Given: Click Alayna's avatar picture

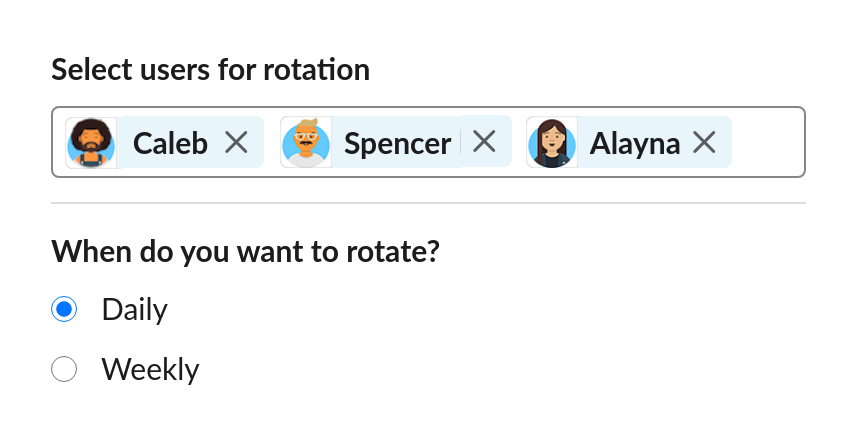Looking at the screenshot, I should [x=551, y=143].
